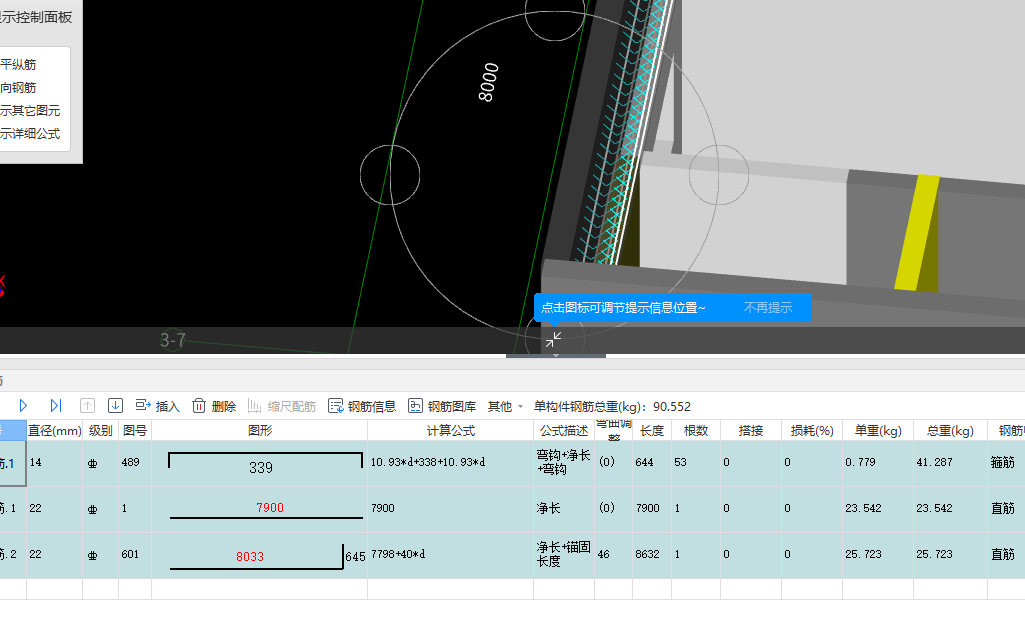The image size is (1025, 637).
Task: Click the 删除 trash icon
Action: [x=199, y=406]
